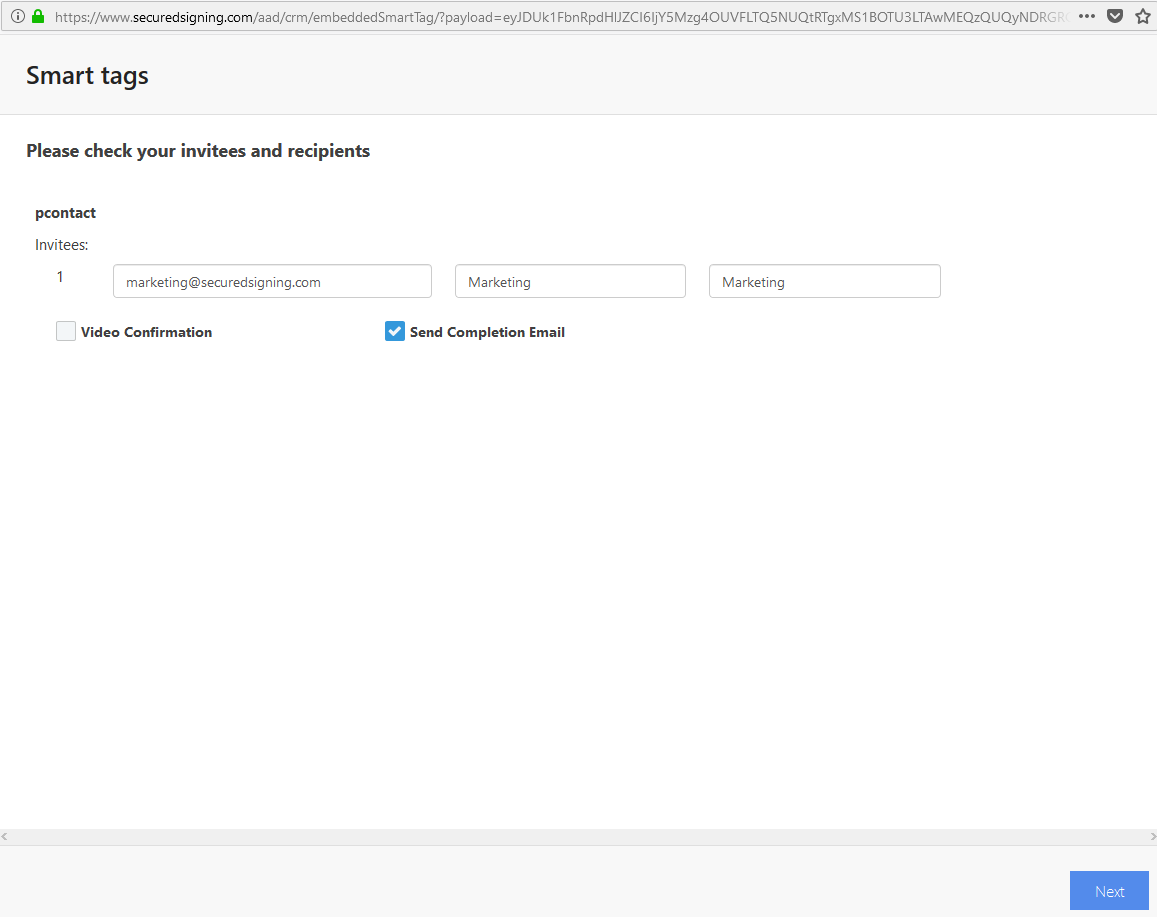Select the second Marketing name field
This screenshot has width=1157, height=917.
[x=824, y=281]
